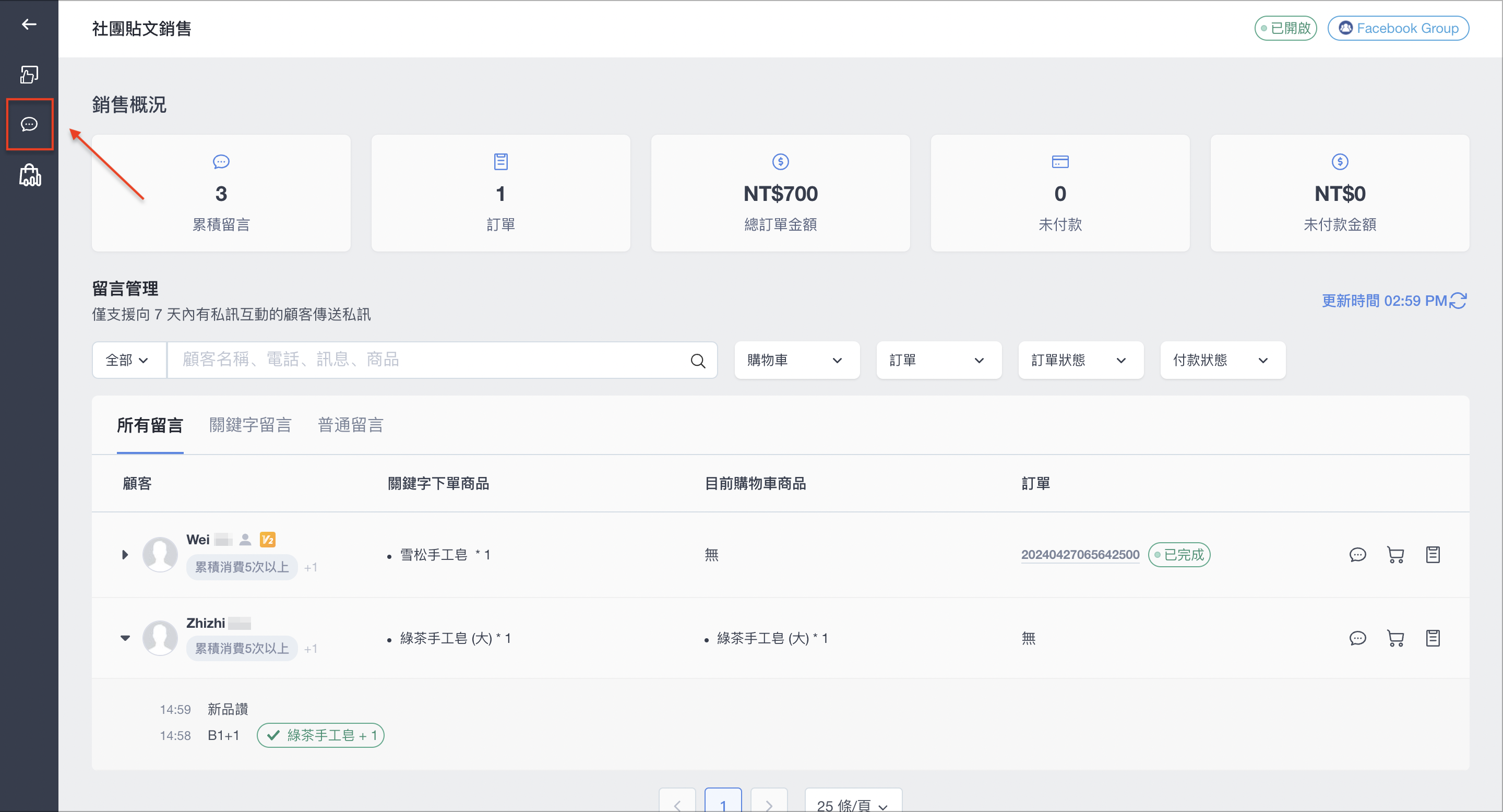Click the 關鍵字下單商品 column header

click(438, 484)
